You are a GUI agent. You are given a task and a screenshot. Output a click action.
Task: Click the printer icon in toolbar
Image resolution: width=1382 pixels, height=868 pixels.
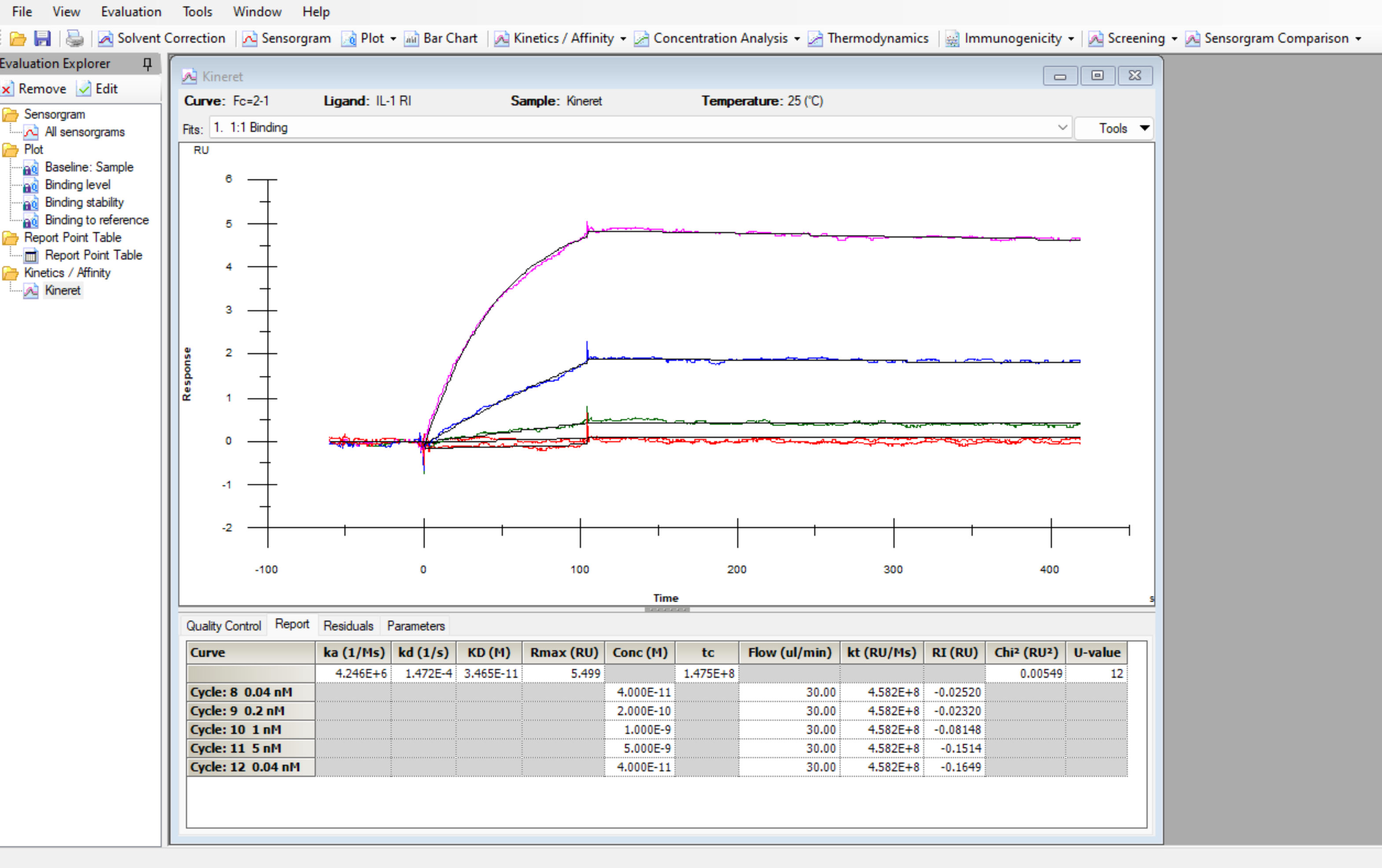coord(75,38)
